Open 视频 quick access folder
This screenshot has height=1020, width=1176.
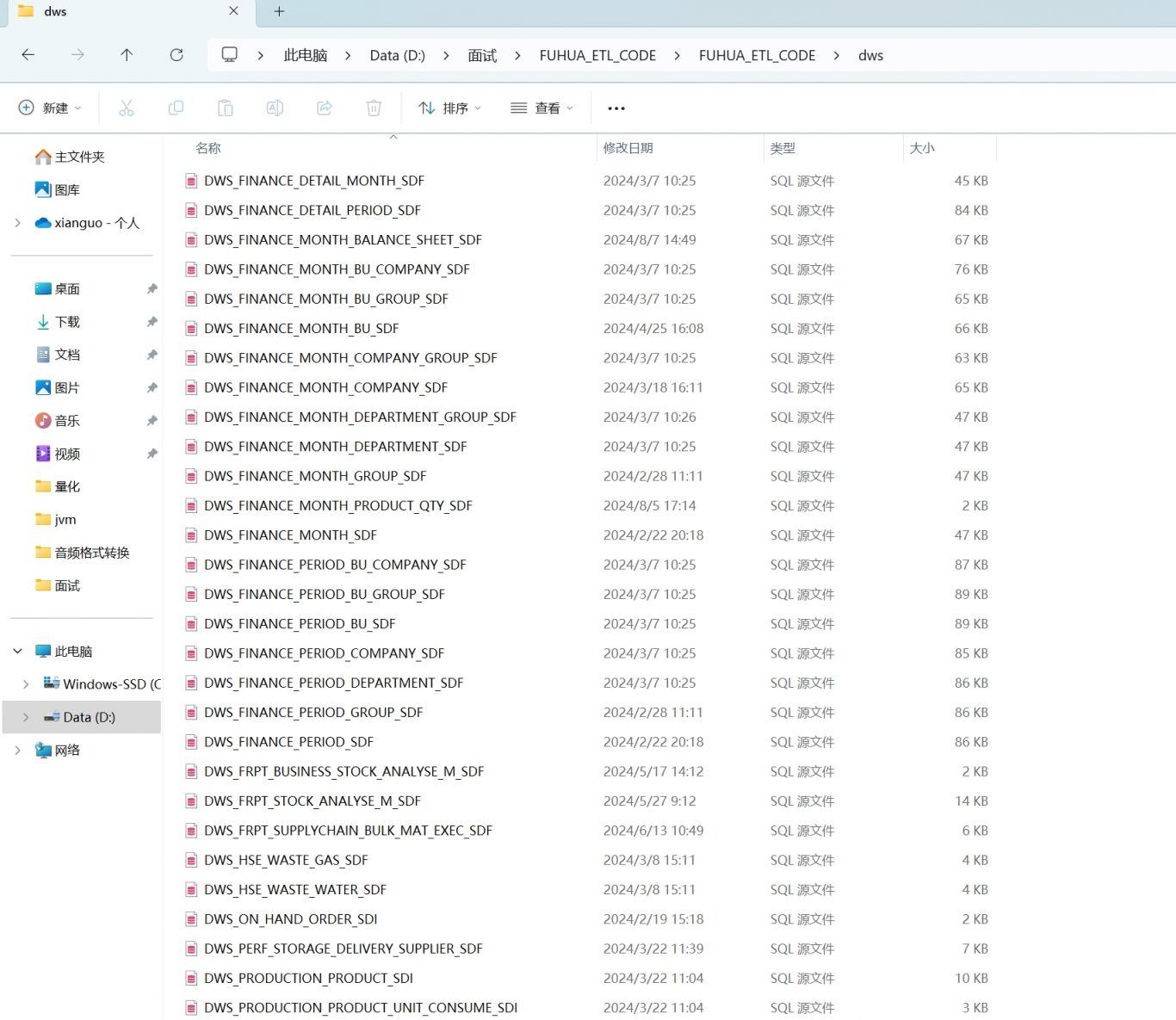coord(57,454)
